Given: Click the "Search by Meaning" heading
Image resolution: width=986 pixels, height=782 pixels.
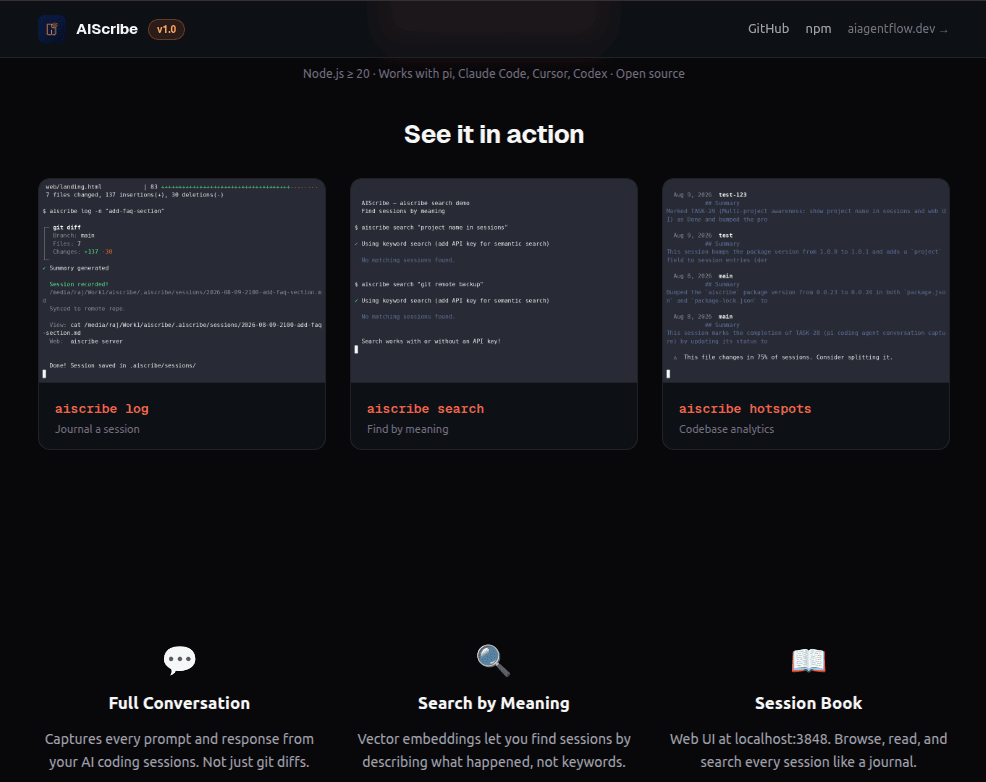Looking at the screenshot, I should pos(494,703).
